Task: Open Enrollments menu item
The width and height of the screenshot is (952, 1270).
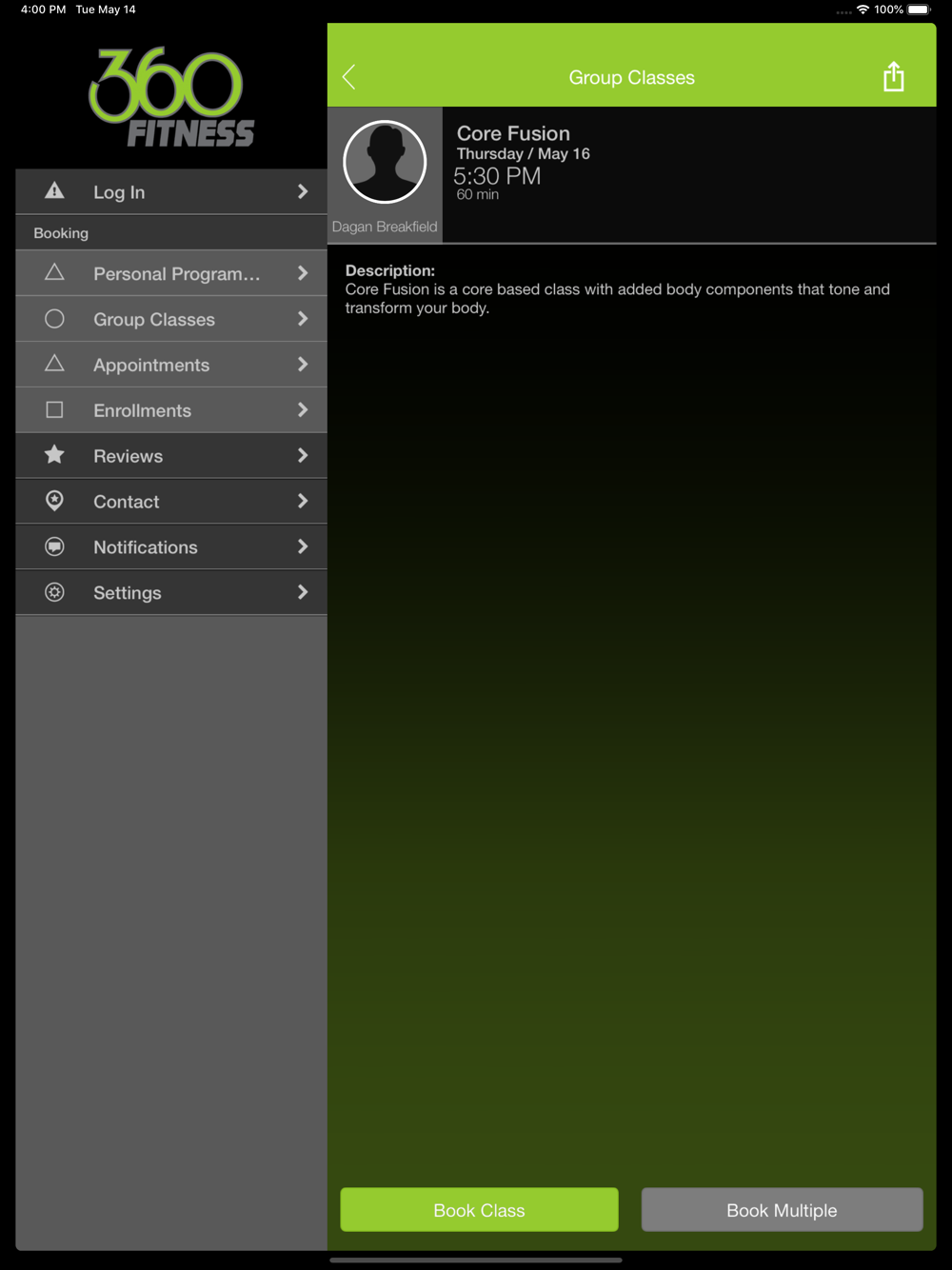Action: coord(171,410)
